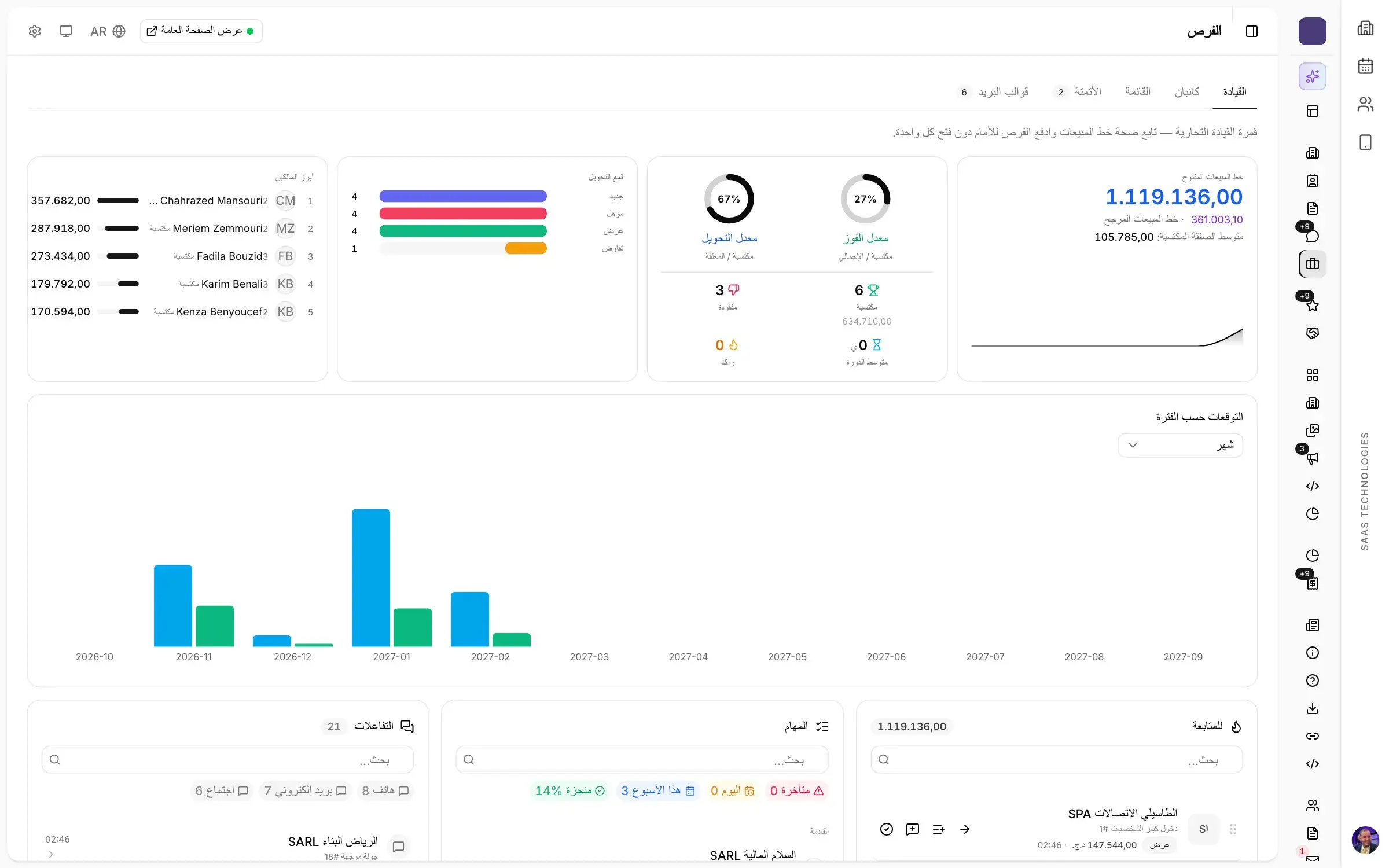Click the blue 2027-01 forecast bar
Screen dimensions: 1389x868
(x=371, y=578)
